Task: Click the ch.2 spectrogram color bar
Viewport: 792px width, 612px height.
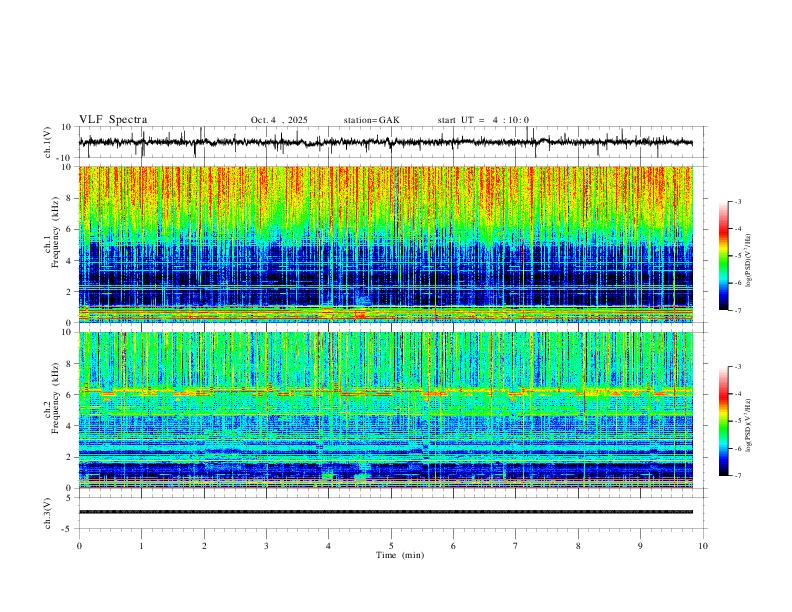Action: coord(723,421)
